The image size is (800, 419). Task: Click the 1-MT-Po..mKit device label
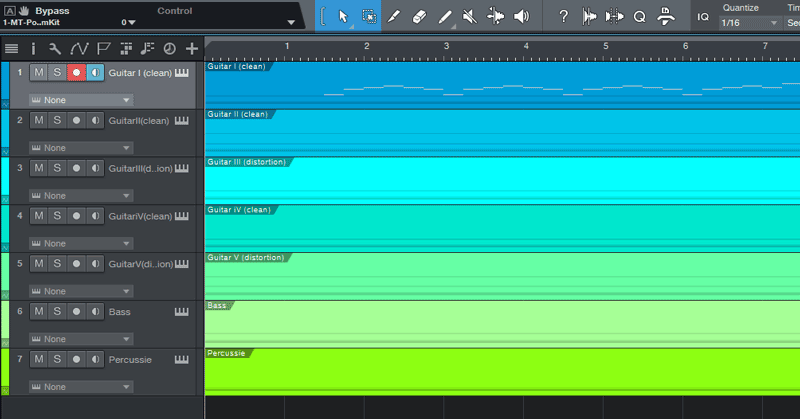click(x=31, y=22)
